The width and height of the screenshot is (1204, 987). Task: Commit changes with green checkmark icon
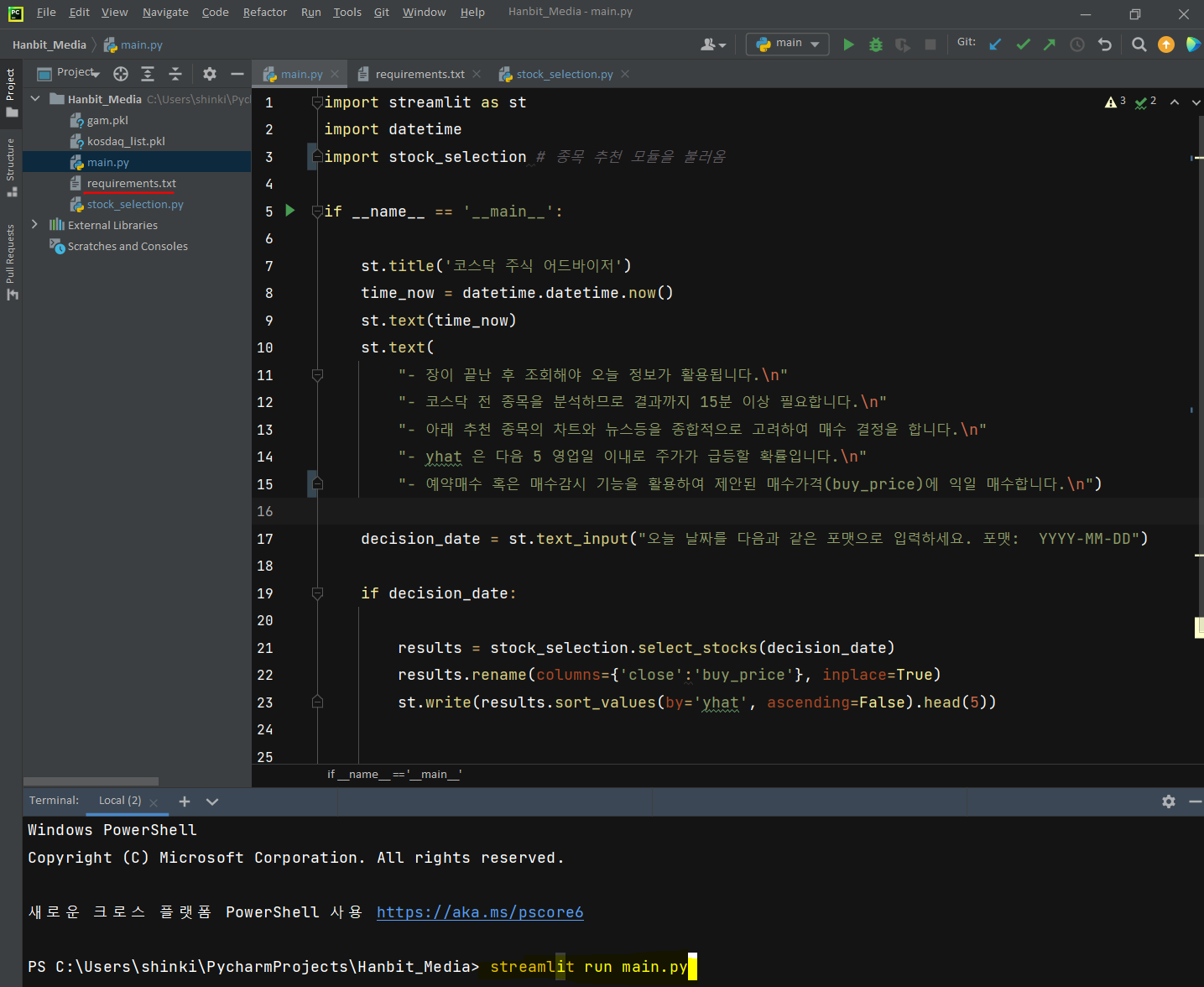click(1023, 44)
